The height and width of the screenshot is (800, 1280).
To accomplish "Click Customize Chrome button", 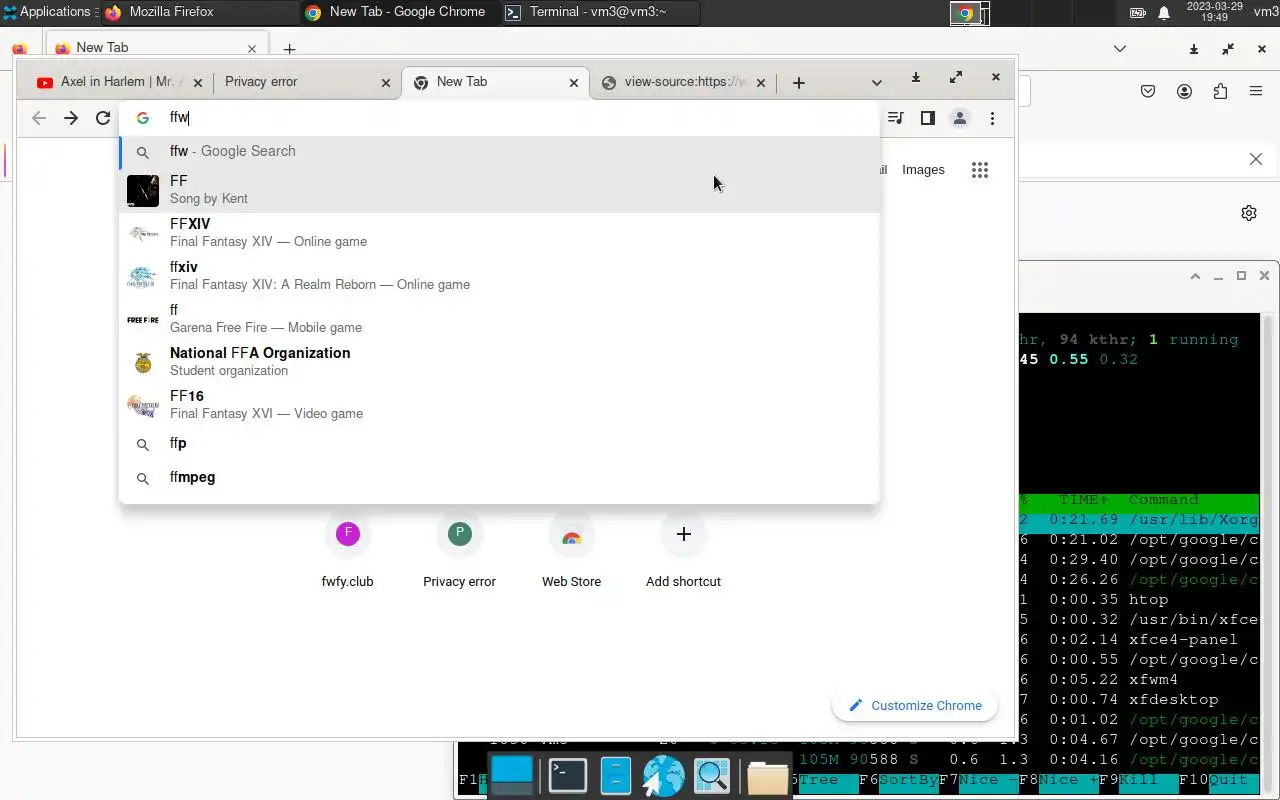I will (x=914, y=706).
